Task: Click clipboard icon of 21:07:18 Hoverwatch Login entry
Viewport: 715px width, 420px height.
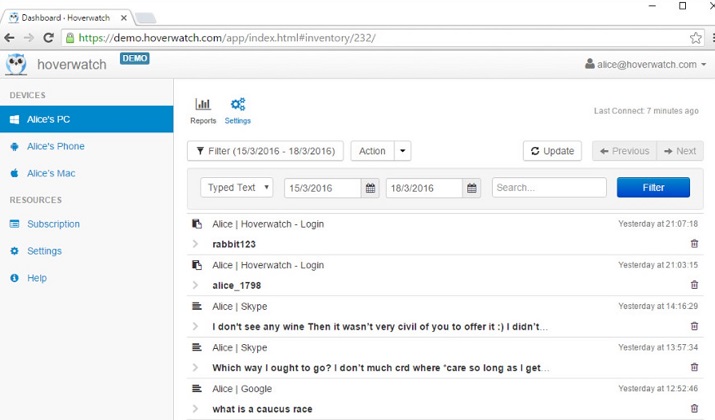Action: [197, 224]
